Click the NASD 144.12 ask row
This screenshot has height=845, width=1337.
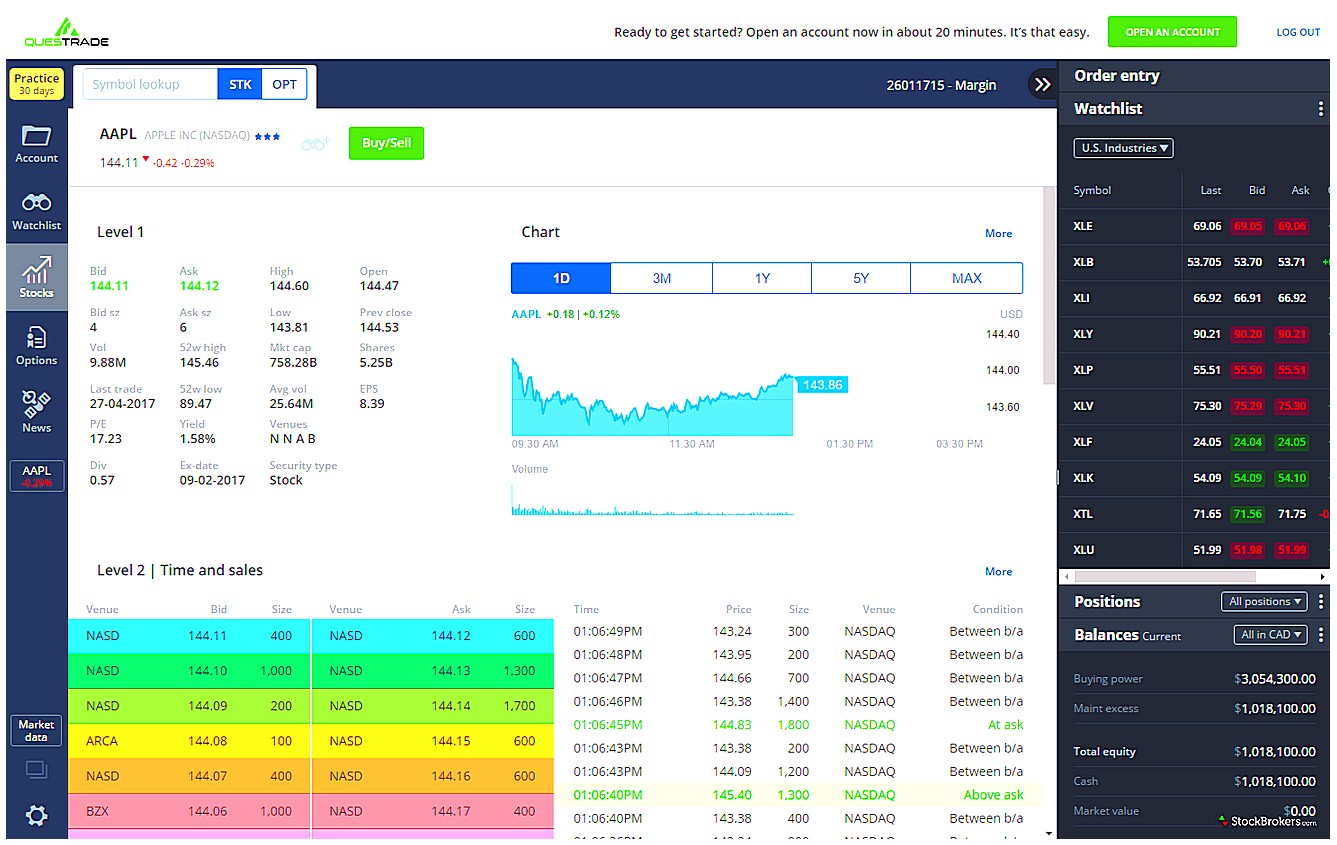click(x=432, y=636)
